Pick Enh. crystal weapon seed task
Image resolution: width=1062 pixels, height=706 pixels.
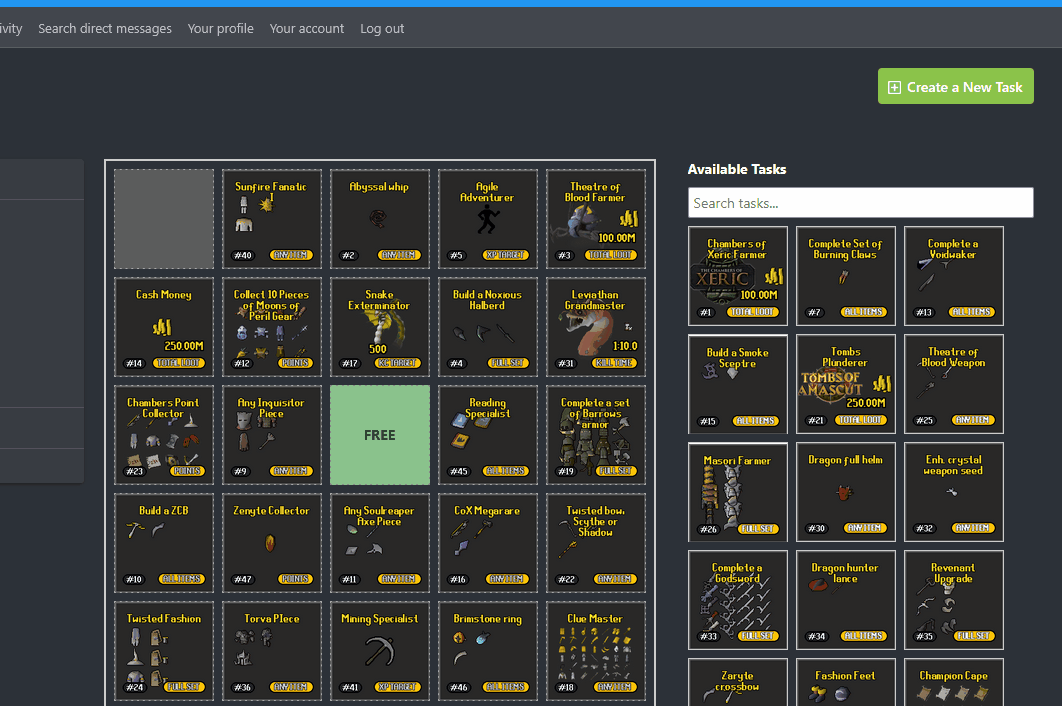[x=954, y=492]
